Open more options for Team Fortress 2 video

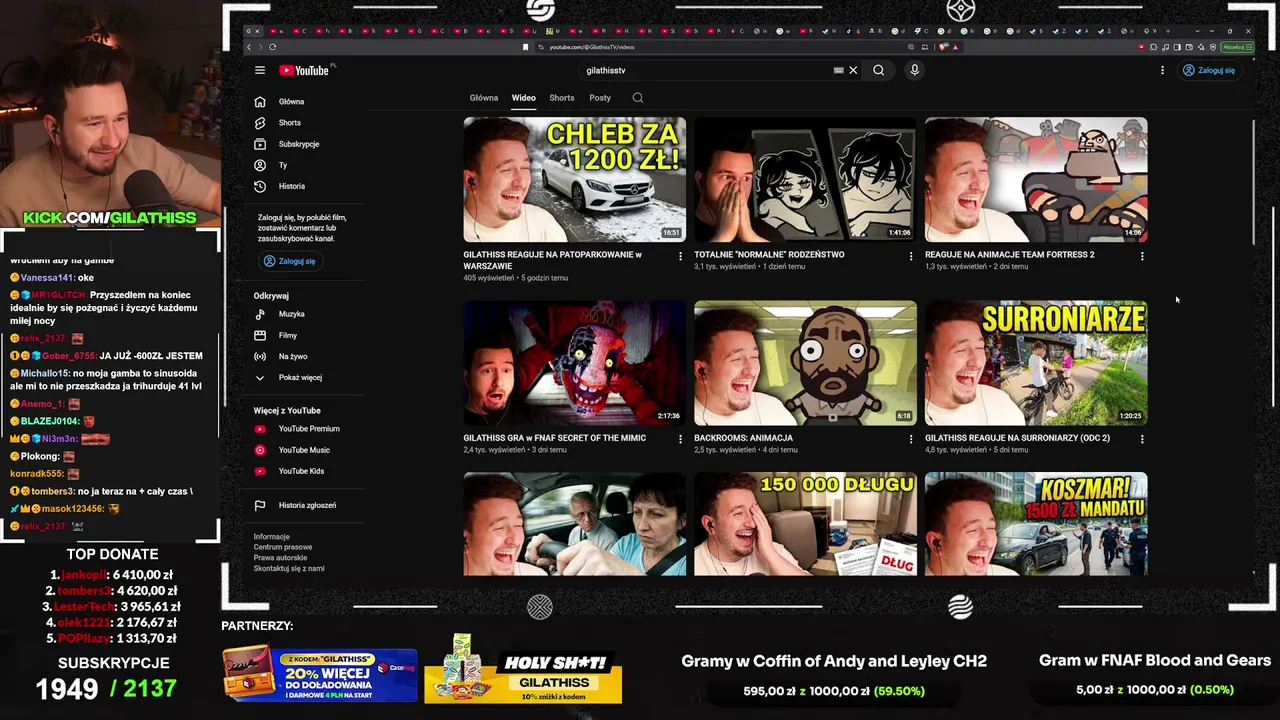point(1142,256)
